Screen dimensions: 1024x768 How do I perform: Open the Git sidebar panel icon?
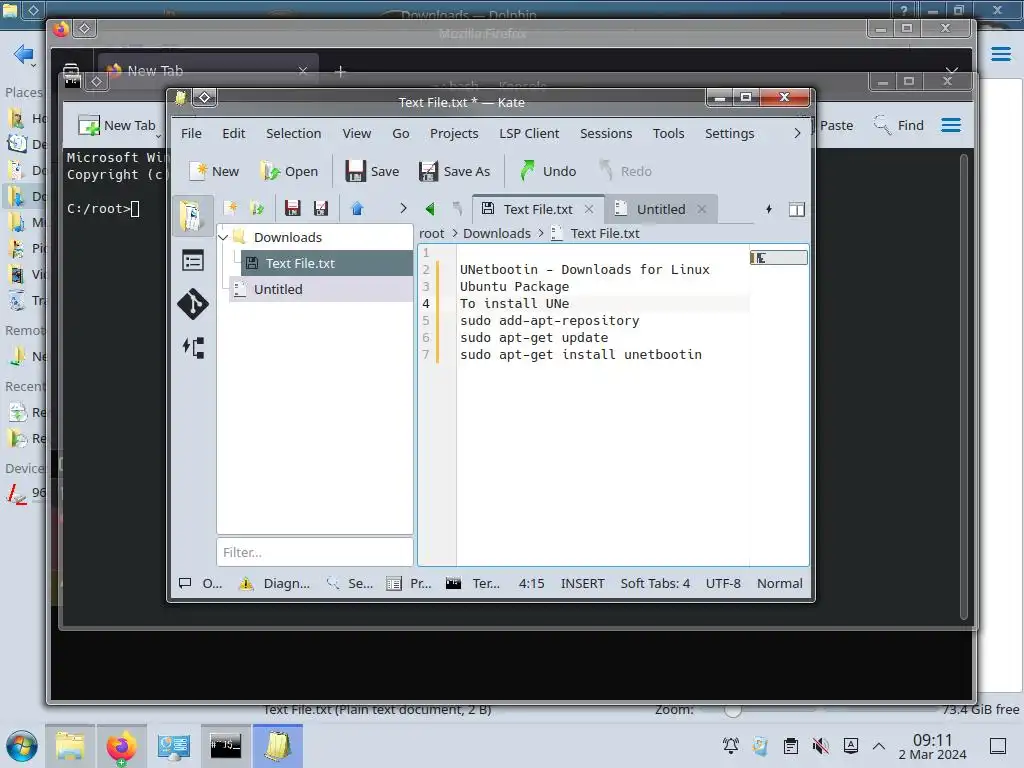pos(193,304)
